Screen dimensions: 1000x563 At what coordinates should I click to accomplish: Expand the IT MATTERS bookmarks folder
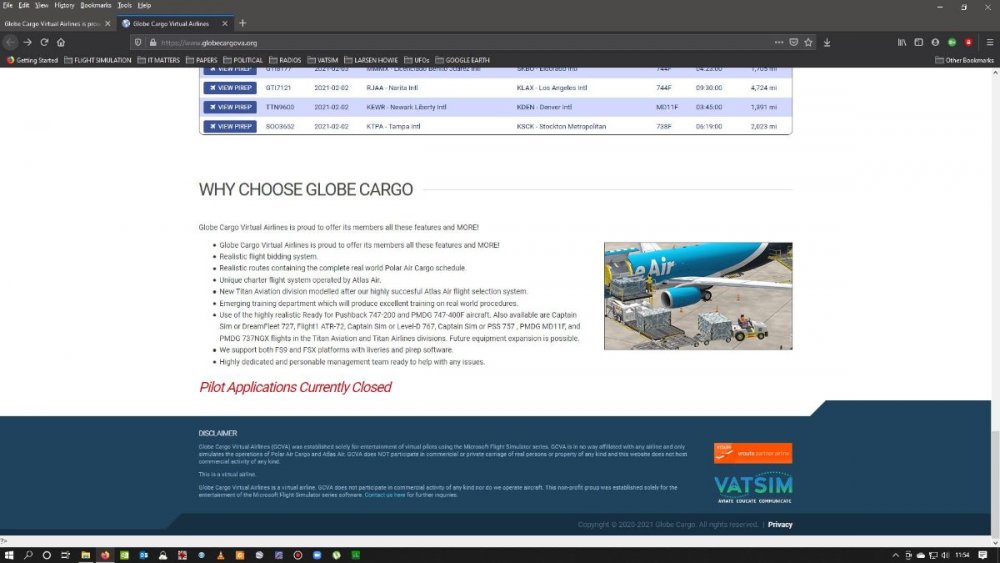point(158,60)
